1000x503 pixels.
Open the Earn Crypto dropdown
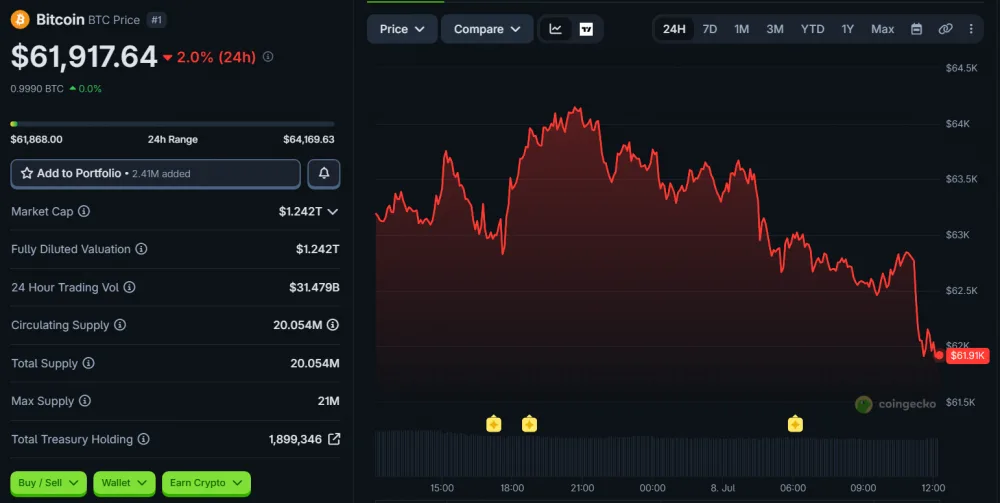pos(206,483)
